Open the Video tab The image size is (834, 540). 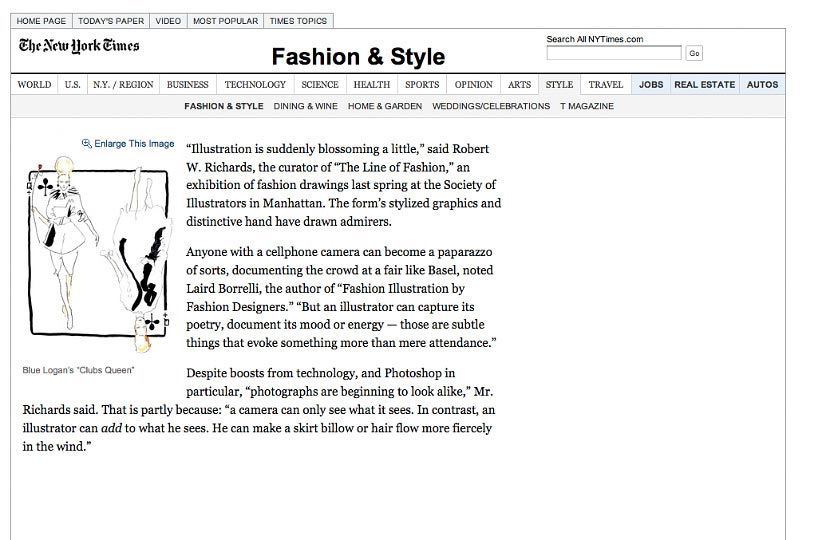pyautogui.click(x=168, y=21)
